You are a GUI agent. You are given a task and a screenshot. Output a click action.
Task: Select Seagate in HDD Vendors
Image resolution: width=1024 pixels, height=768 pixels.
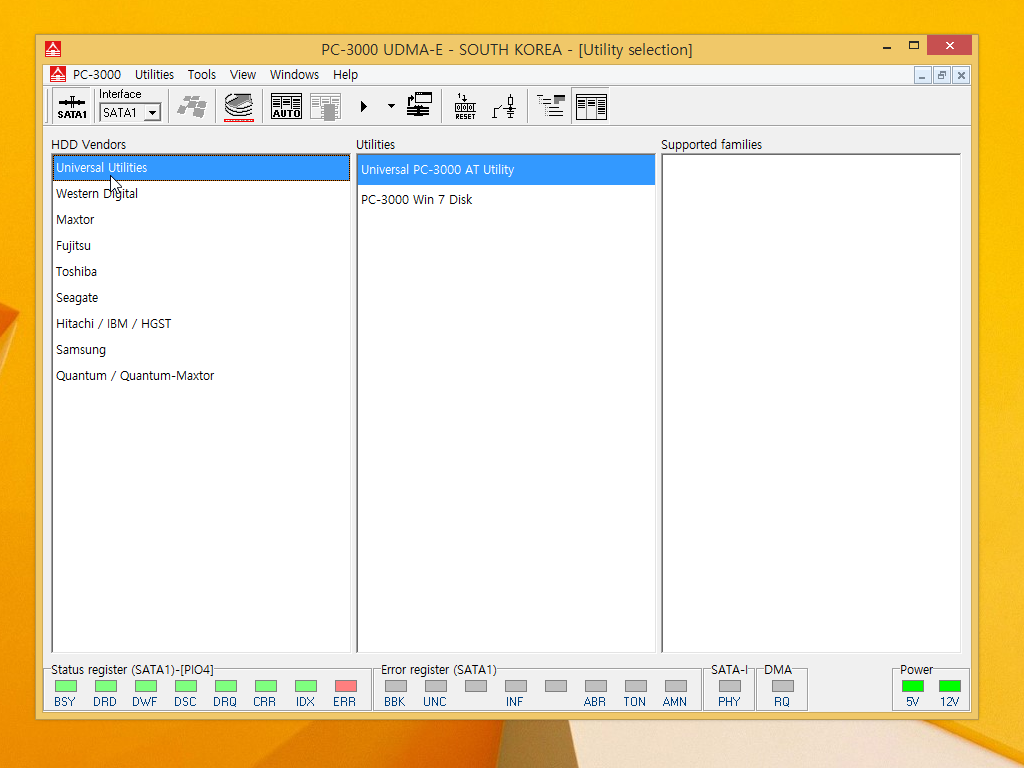(201, 298)
